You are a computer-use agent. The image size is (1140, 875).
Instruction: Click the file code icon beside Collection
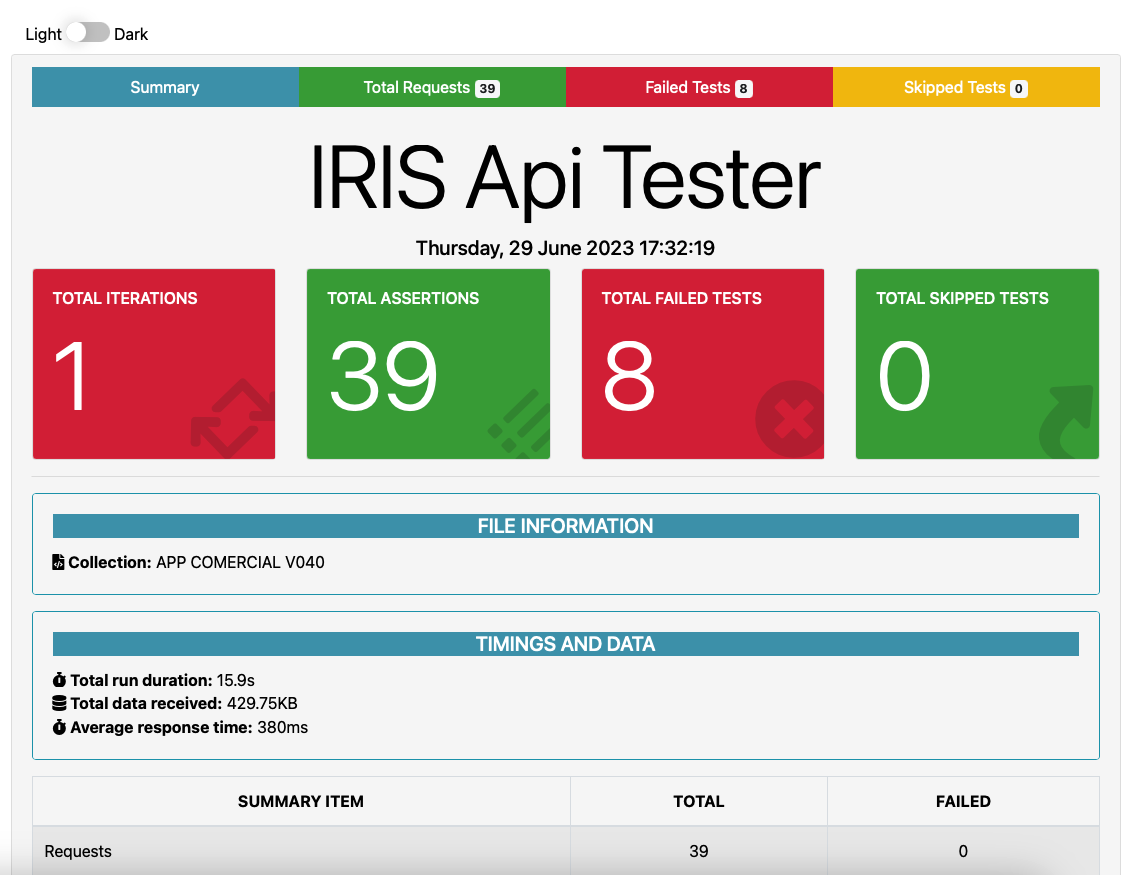click(x=58, y=563)
